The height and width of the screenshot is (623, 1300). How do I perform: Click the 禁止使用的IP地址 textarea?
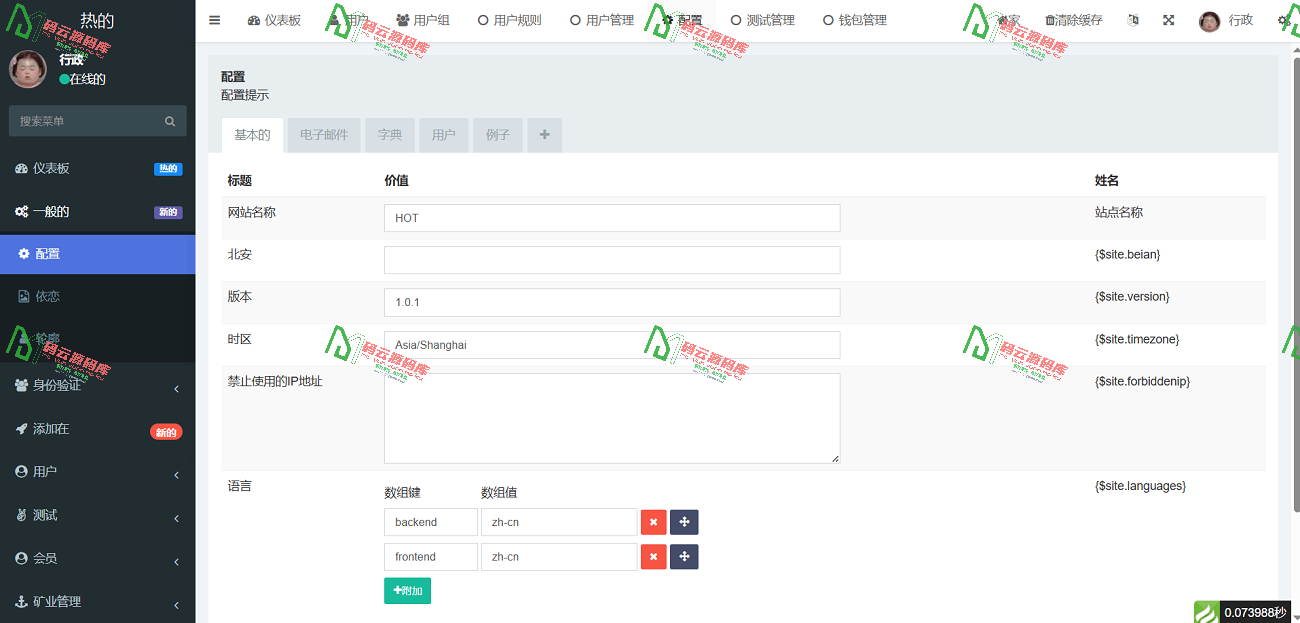tap(611, 418)
